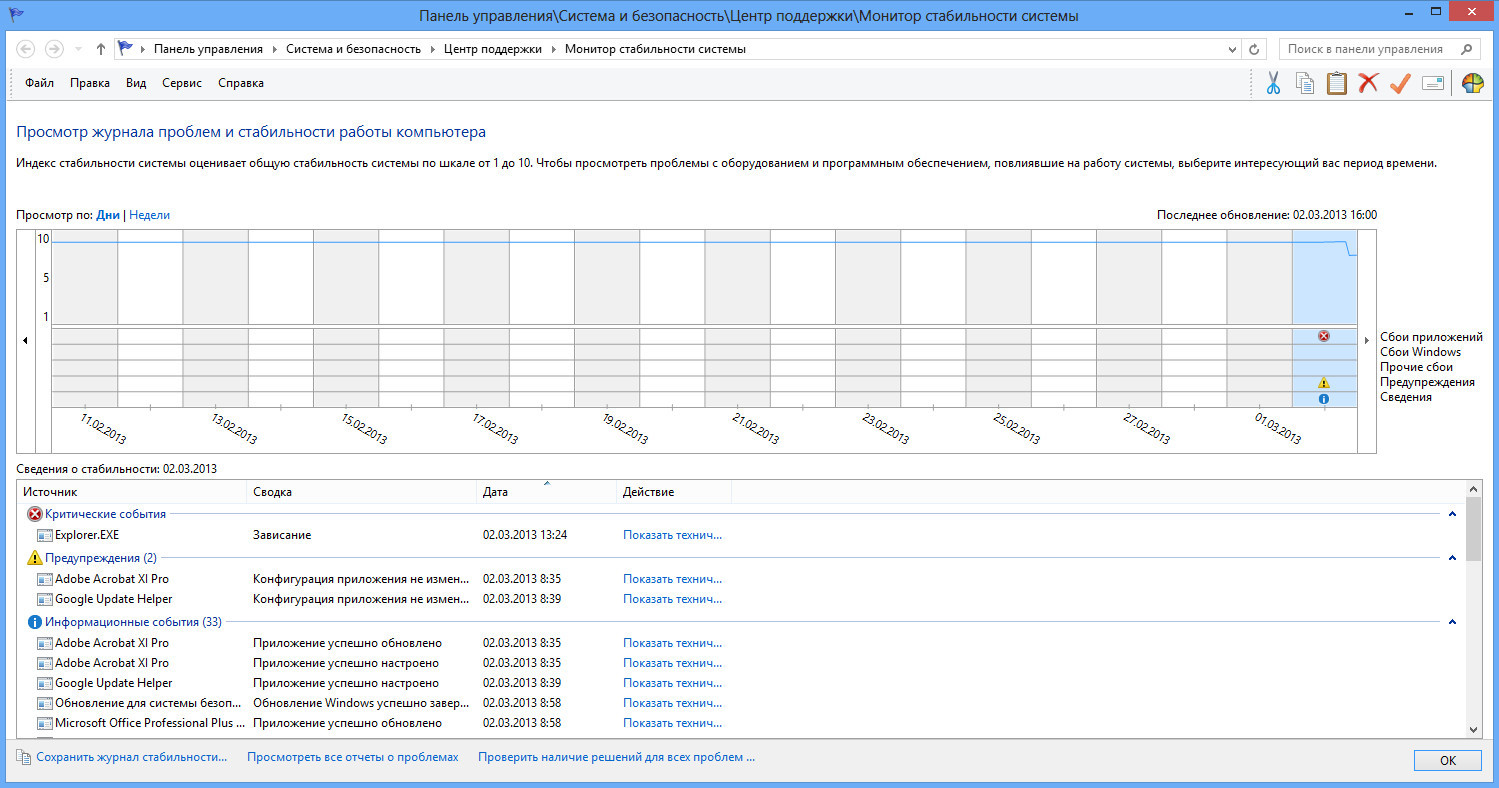Collapse the Критические события group
This screenshot has width=1499, height=788.
coord(1452,514)
